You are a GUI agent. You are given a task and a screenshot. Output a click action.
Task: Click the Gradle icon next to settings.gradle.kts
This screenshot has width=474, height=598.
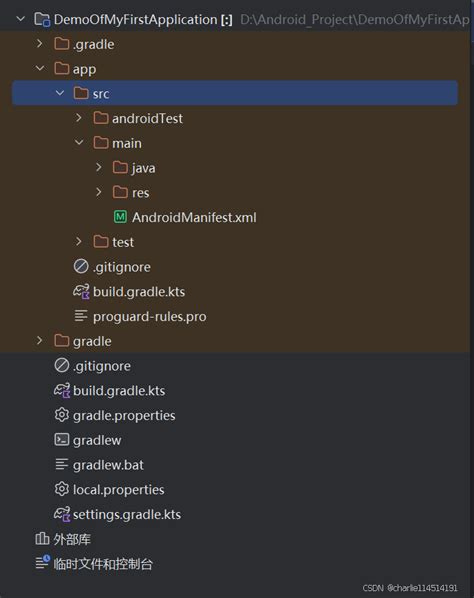pyautogui.click(x=62, y=514)
